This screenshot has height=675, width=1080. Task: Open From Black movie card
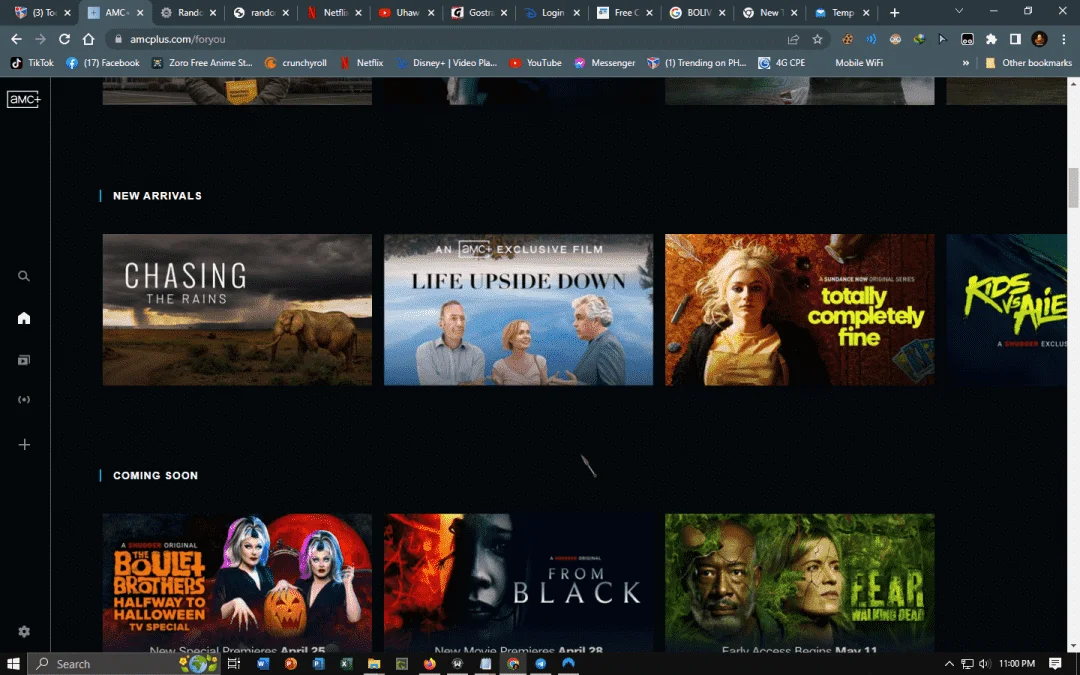[518, 583]
